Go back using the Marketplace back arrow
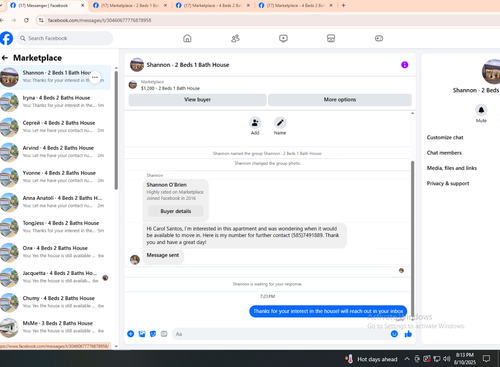This screenshot has width=500, height=367. tap(5, 58)
